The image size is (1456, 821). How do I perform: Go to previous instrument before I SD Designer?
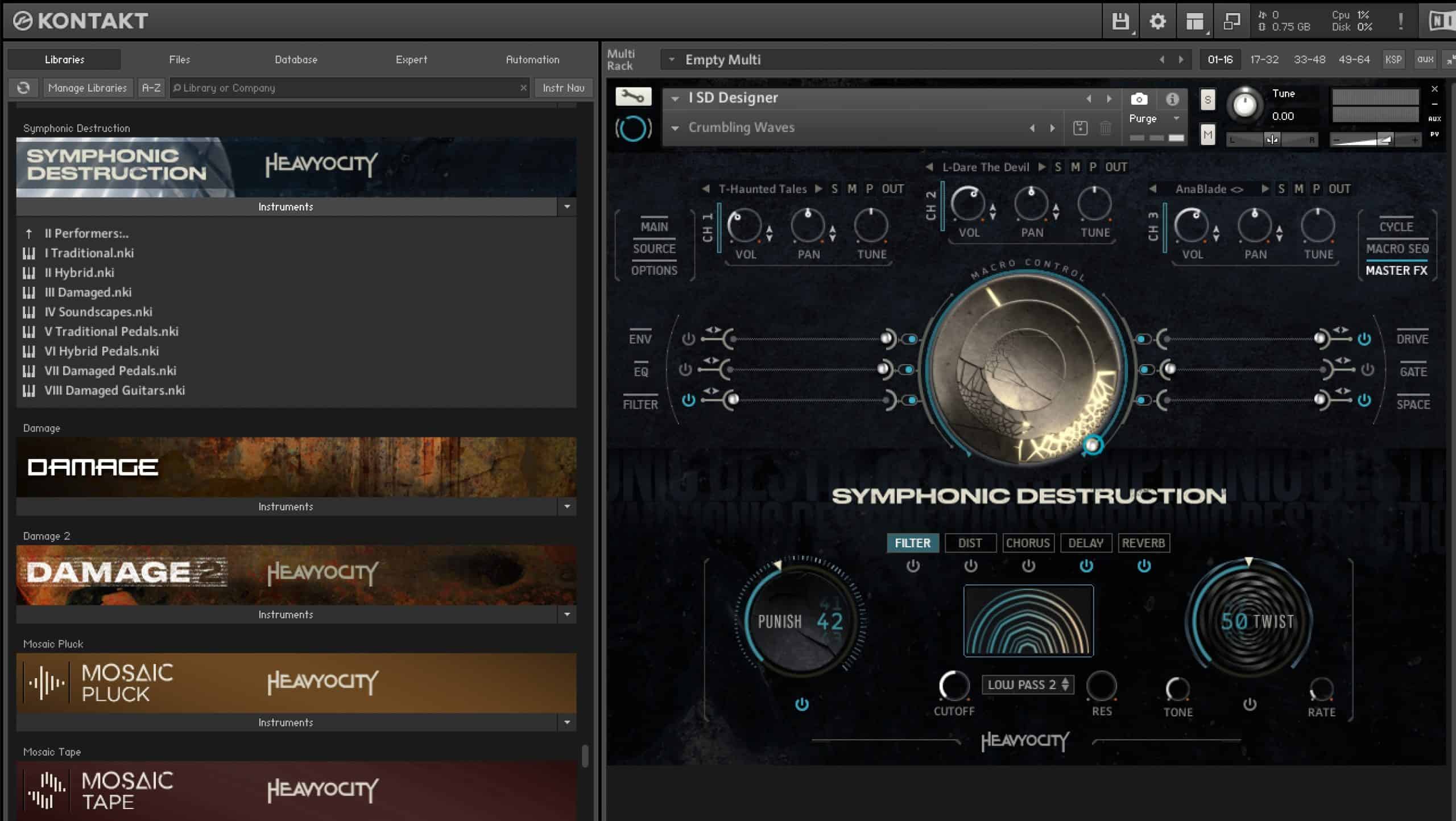pos(1089,98)
